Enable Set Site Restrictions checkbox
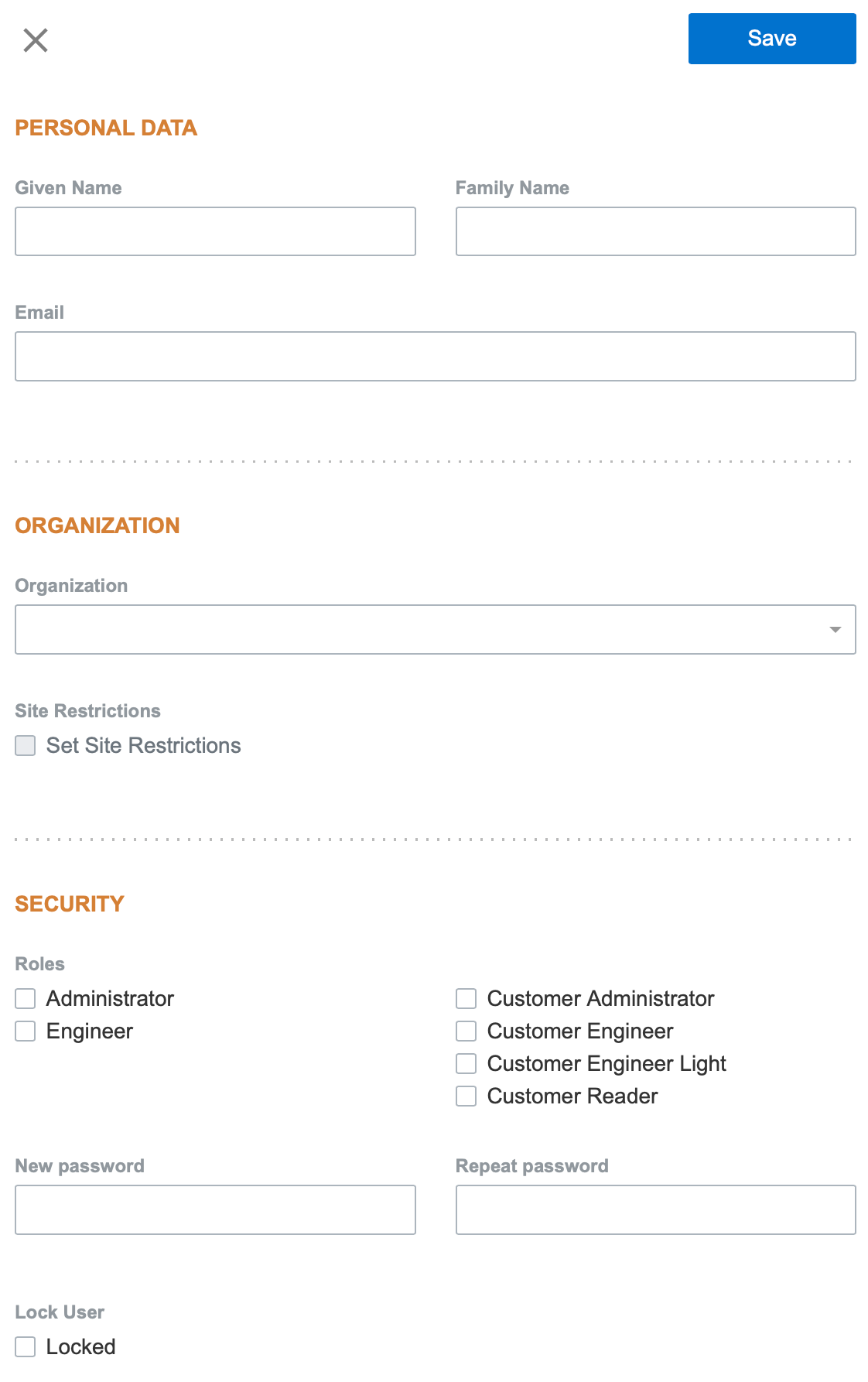868x1382 pixels. pos(26,746)
